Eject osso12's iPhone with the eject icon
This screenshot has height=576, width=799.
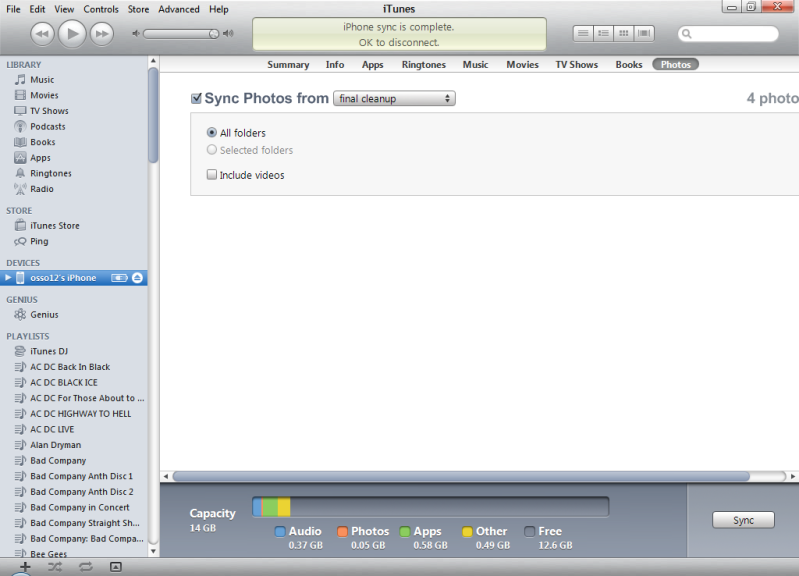click(137, 278)
